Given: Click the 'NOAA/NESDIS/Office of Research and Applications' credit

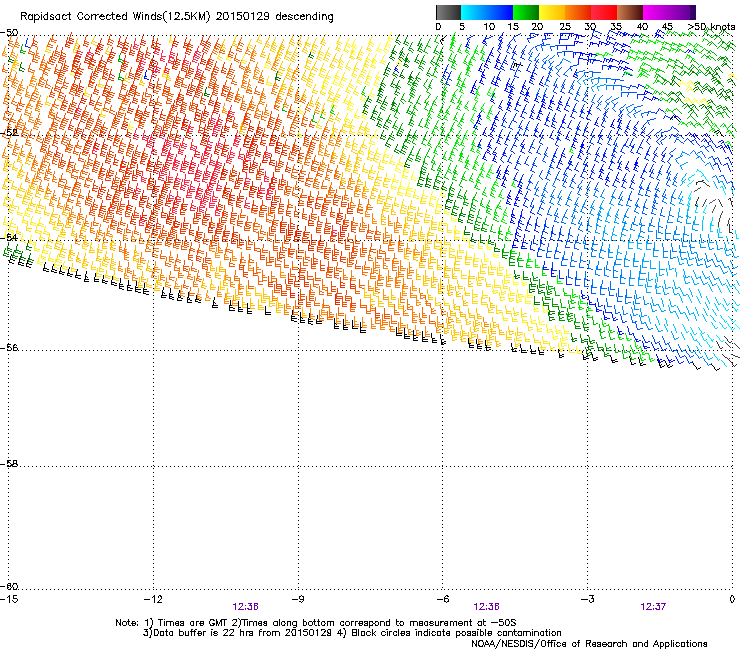Looking at the screenshot, I should point(589,644).
